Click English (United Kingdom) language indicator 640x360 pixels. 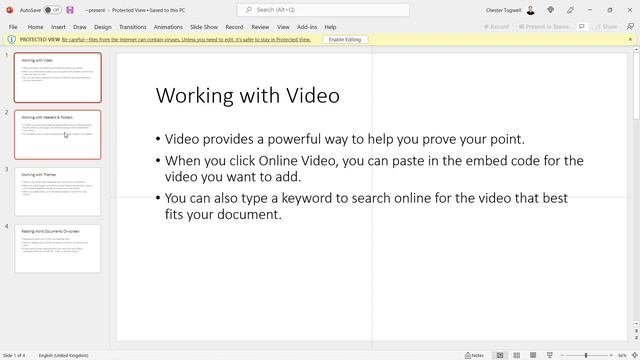point(63,356)
